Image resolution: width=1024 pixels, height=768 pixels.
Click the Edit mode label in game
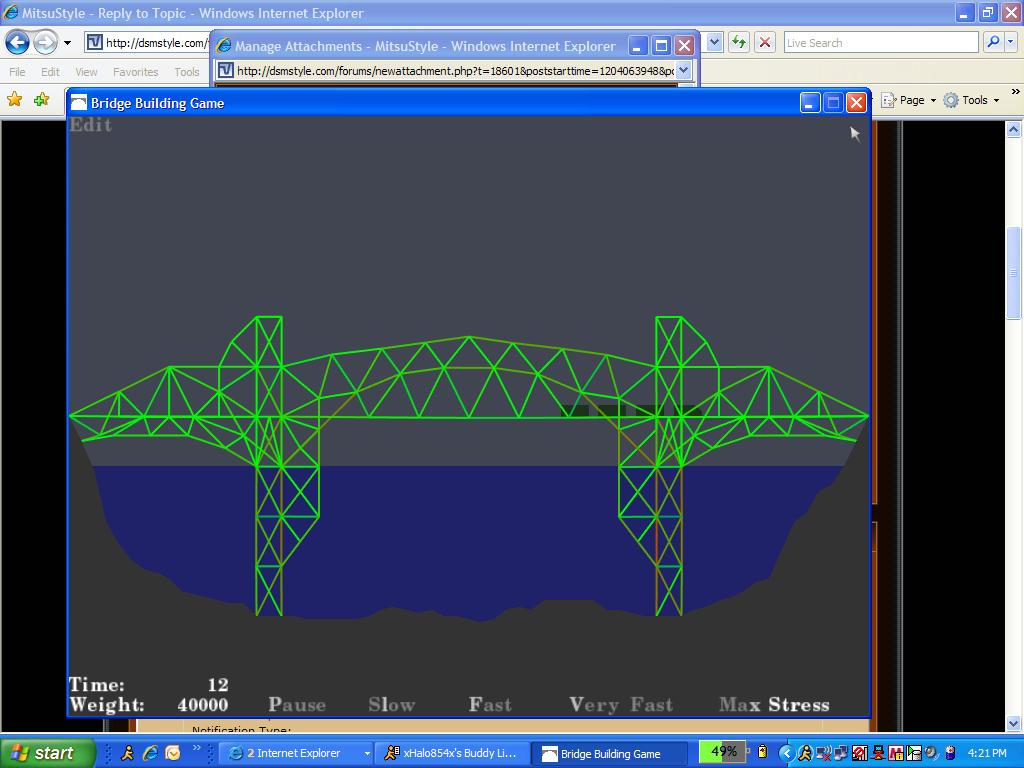point(90,125)
